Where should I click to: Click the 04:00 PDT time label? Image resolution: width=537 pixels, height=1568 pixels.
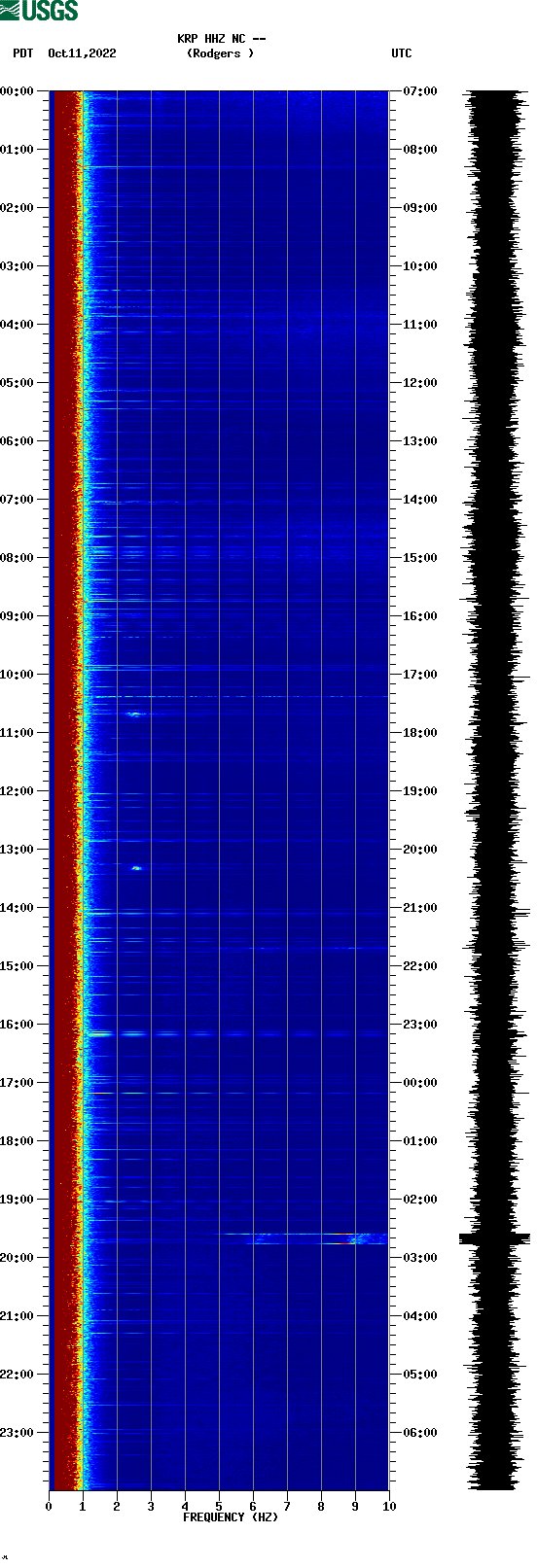(x=18, y=325)
